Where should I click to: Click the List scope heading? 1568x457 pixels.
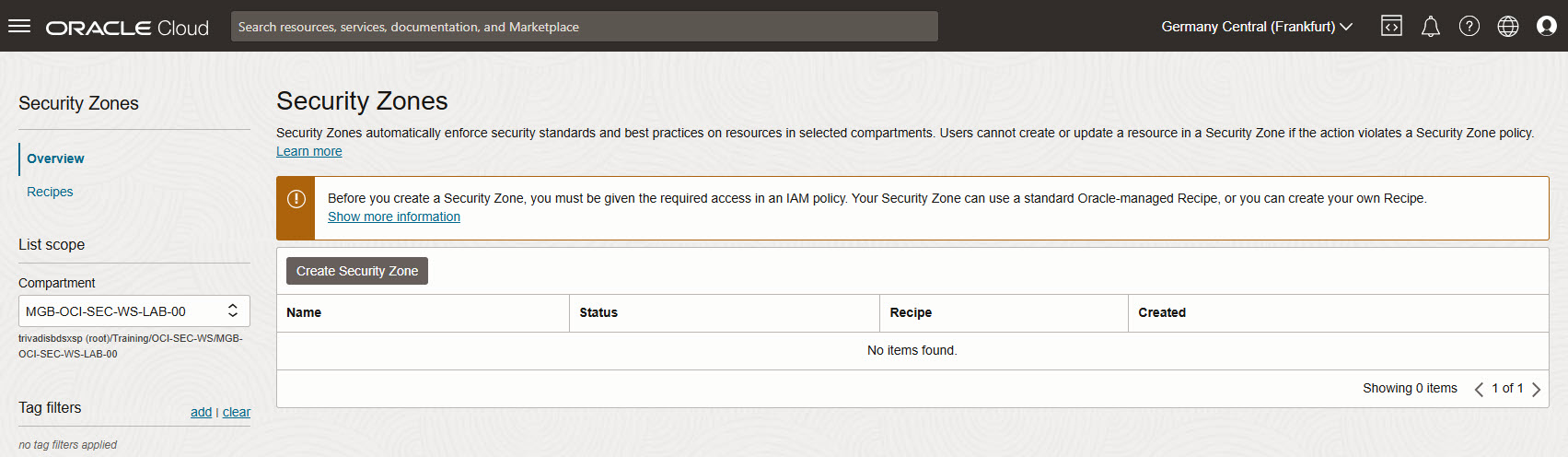coord(52,244)
